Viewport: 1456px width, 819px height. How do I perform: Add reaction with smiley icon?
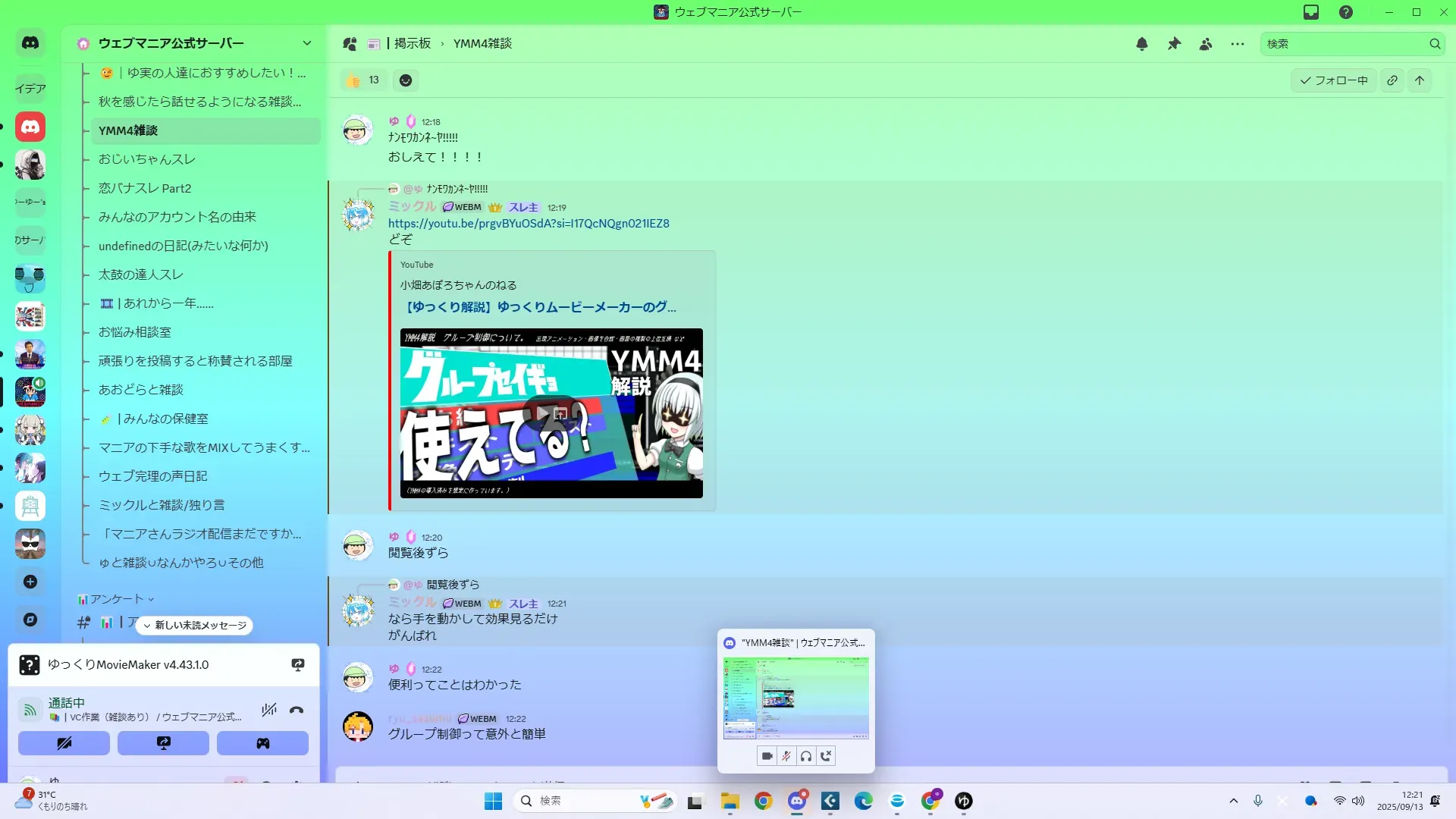pos(406,80)
